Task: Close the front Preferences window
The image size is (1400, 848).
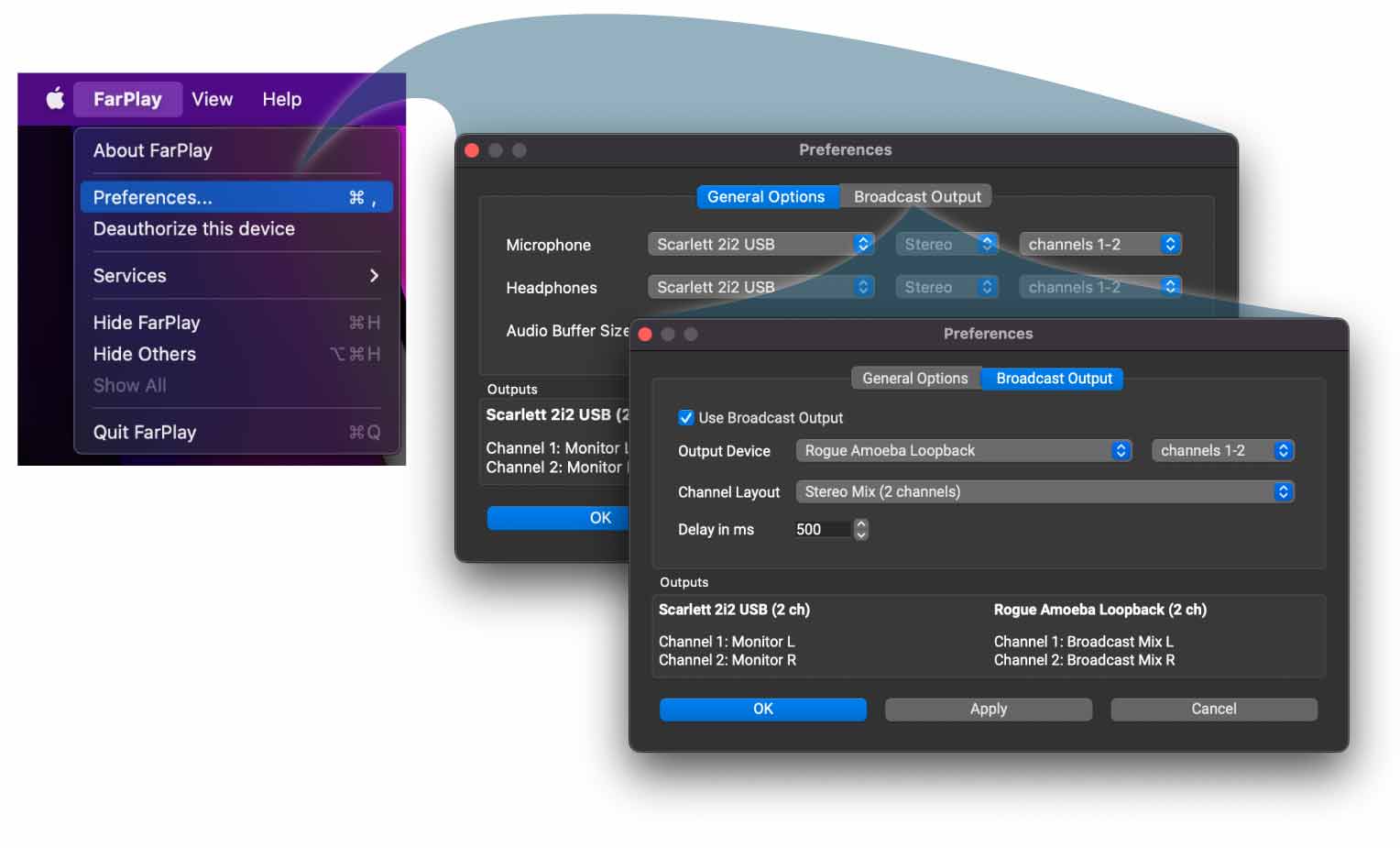Action: [x=645, y=335]
